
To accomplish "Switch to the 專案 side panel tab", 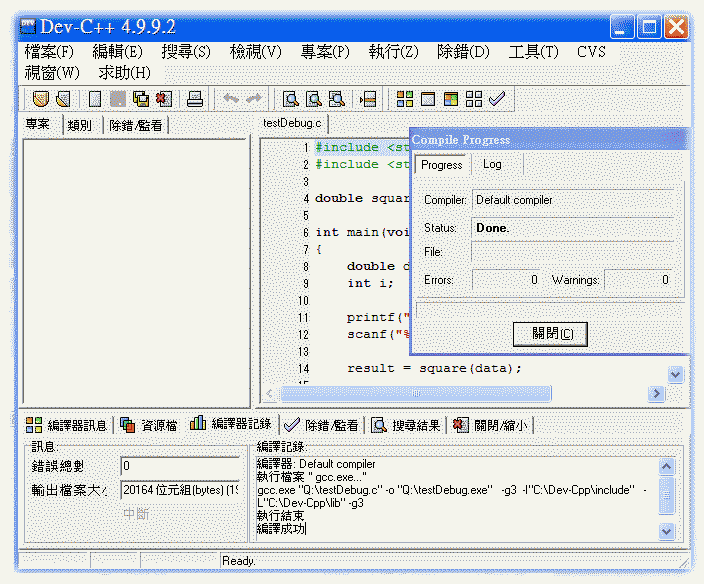I will [x=38, y=124].
